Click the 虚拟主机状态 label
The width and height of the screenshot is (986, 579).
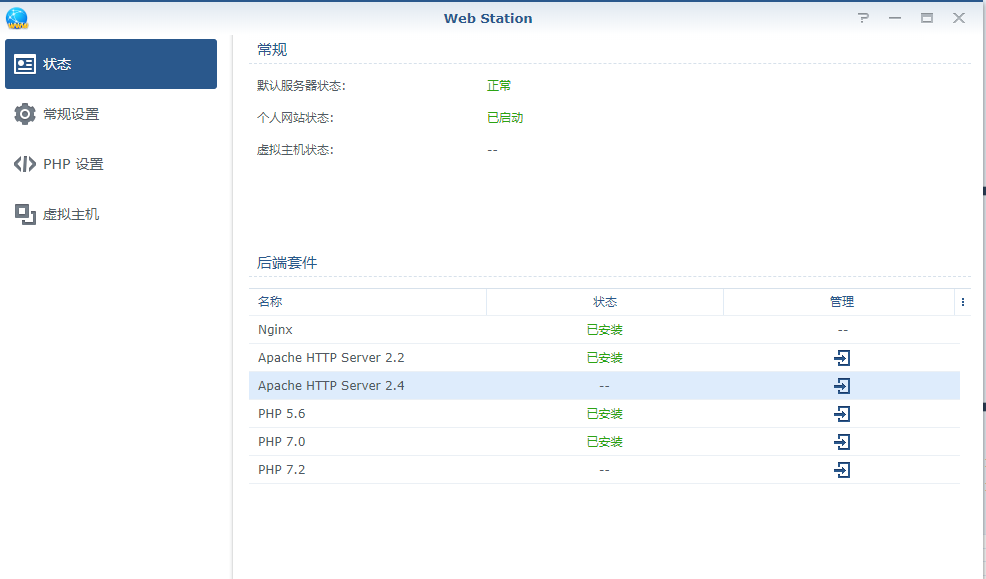click(x=296, y=150)
